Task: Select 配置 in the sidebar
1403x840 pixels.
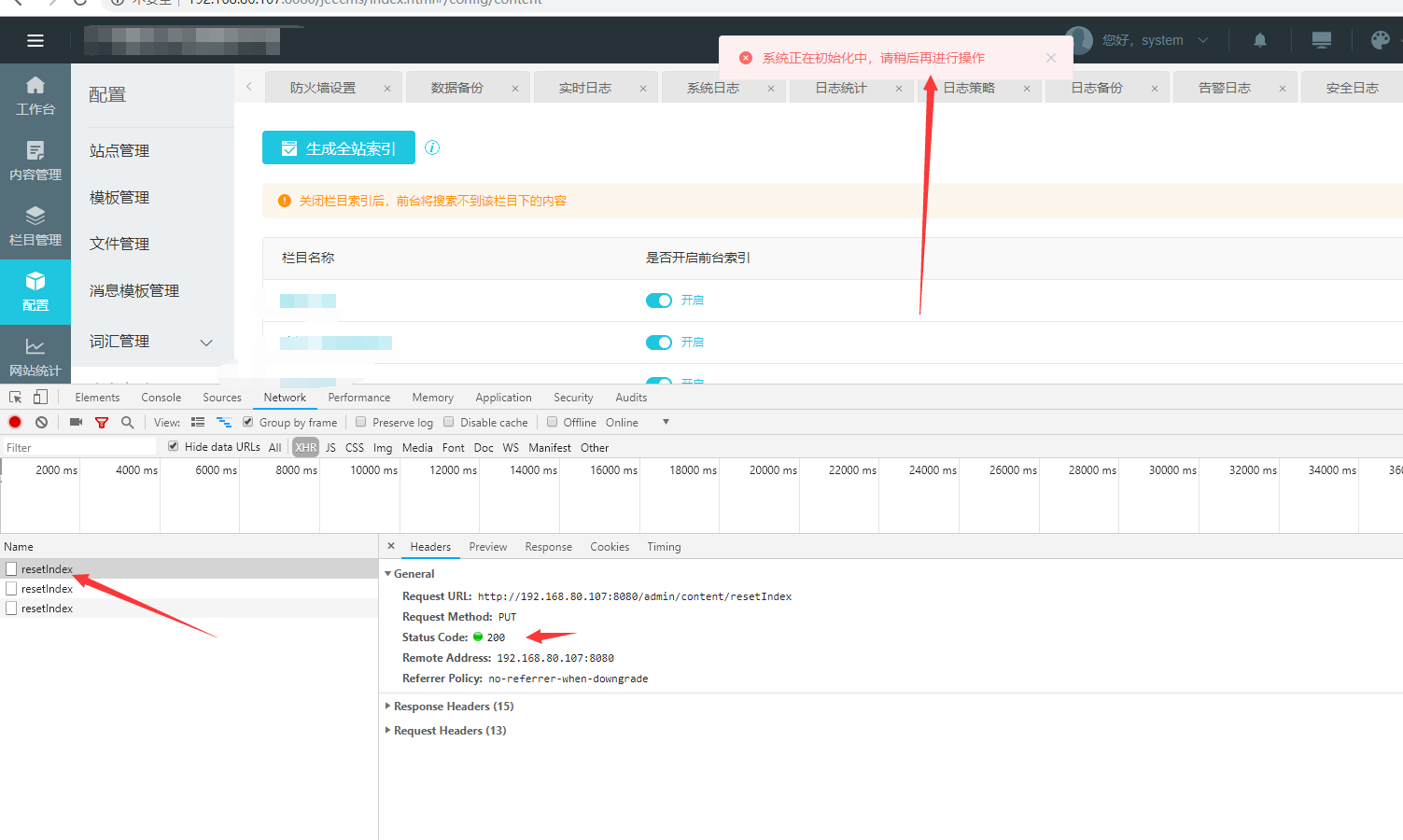Action: [35, 292]
